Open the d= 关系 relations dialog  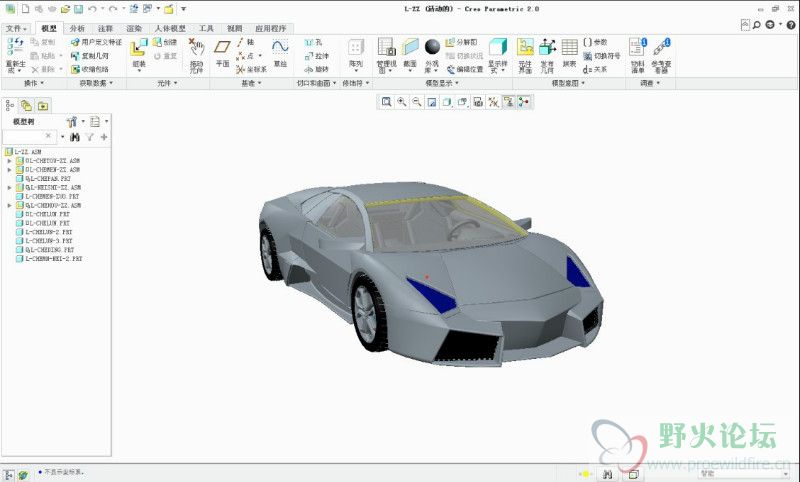[x=595, y=69]
